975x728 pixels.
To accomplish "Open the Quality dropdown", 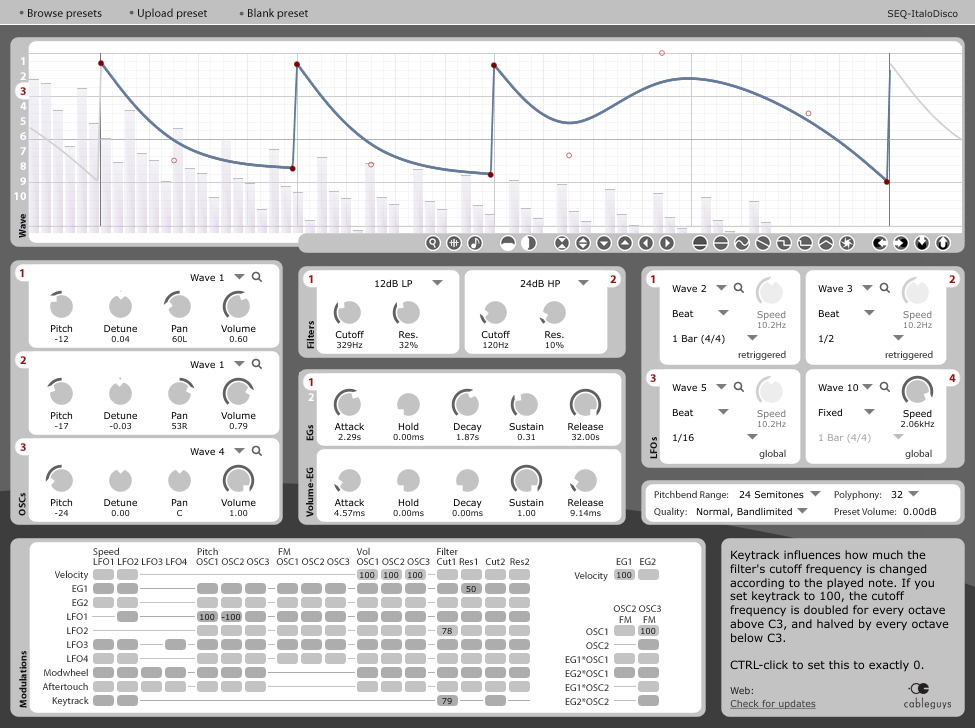I will click(802, 511).
